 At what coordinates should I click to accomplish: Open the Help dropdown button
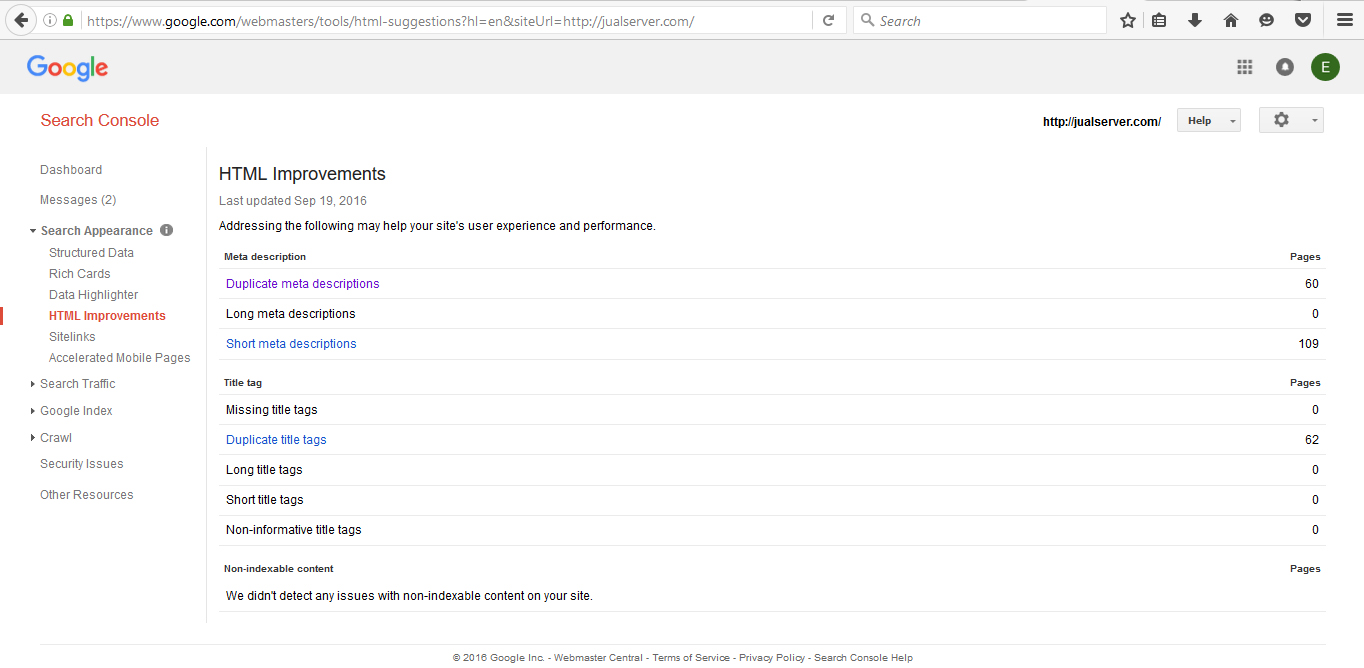1208,121
